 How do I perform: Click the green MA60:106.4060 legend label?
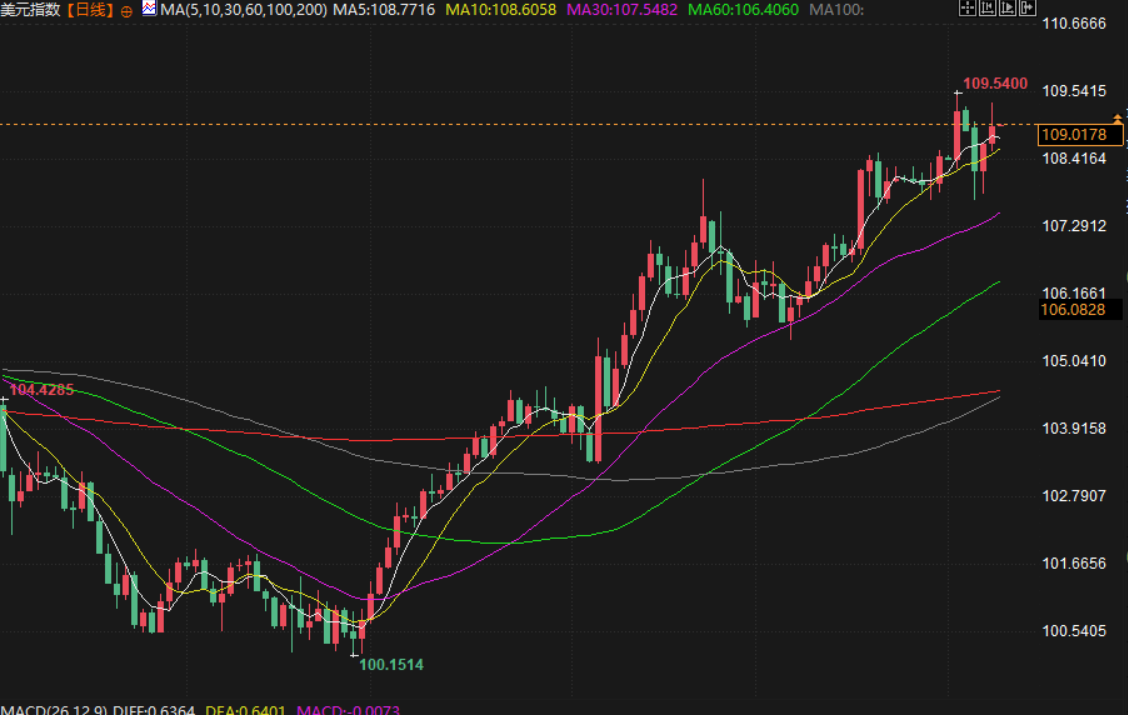(x=743, y=10)
